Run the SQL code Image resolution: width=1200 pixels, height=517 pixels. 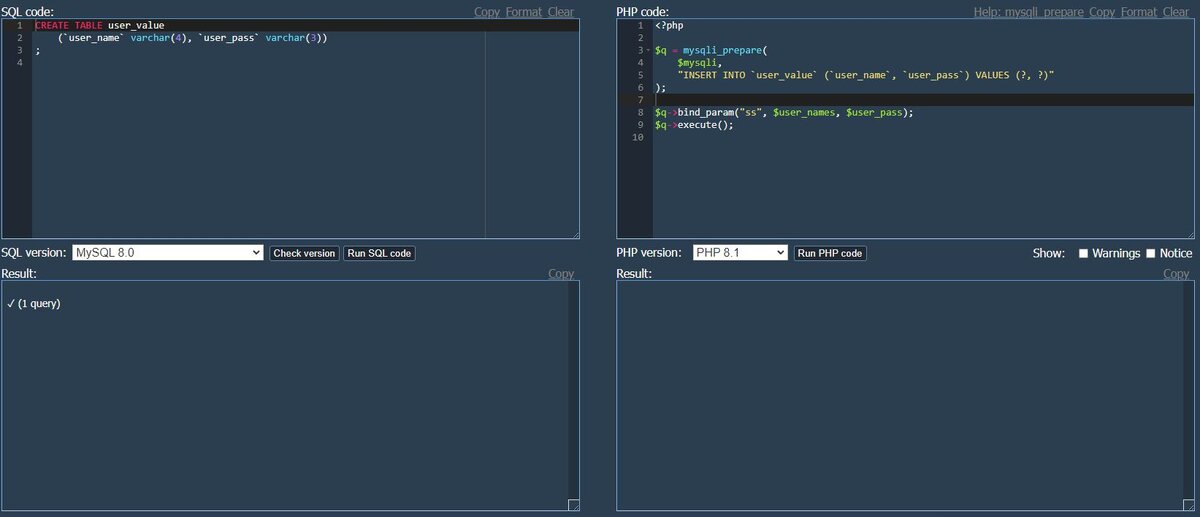tap(379, 253)
